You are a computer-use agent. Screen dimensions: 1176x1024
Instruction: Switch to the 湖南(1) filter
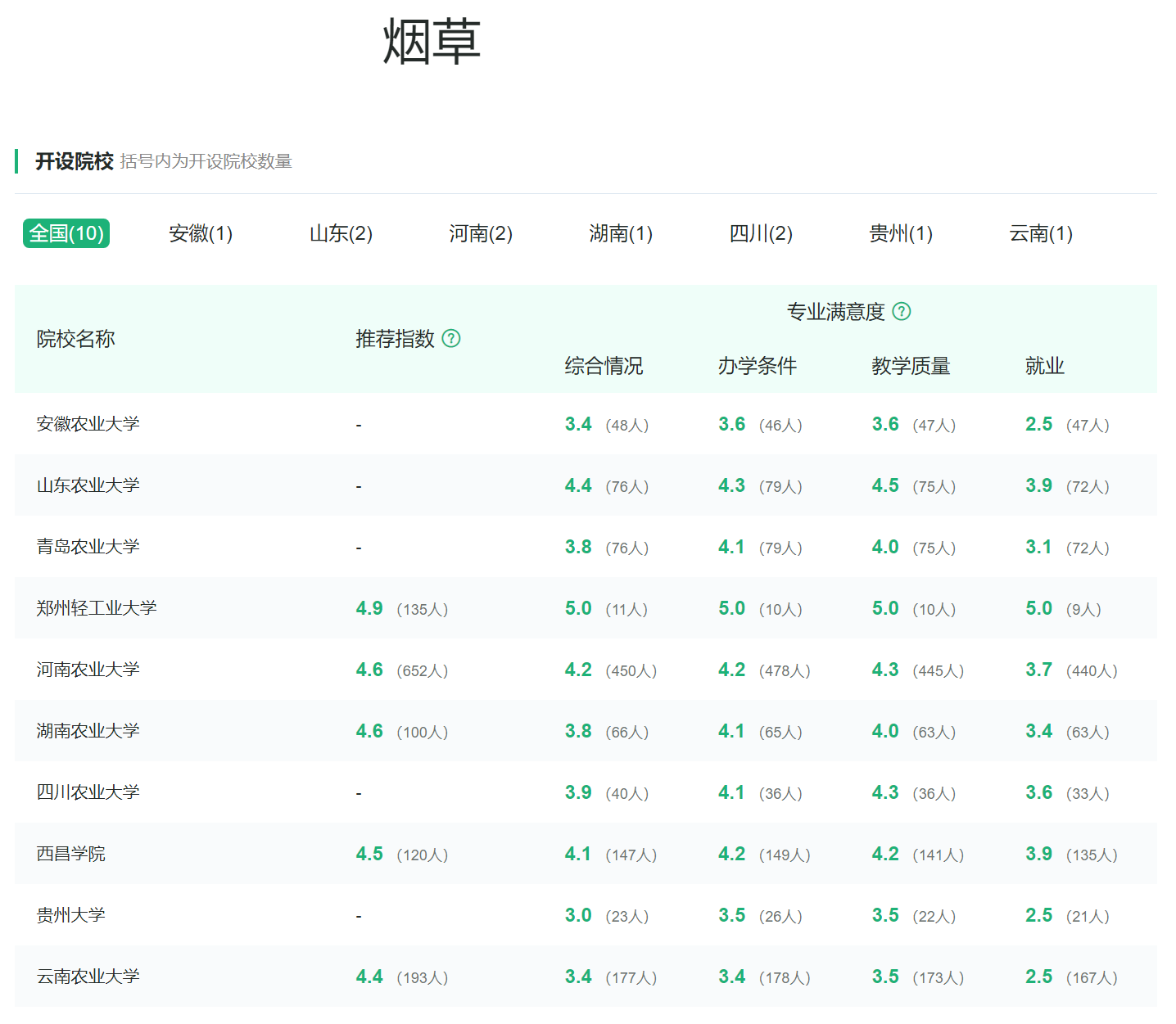pyautogui.click(x=621, y=233)
